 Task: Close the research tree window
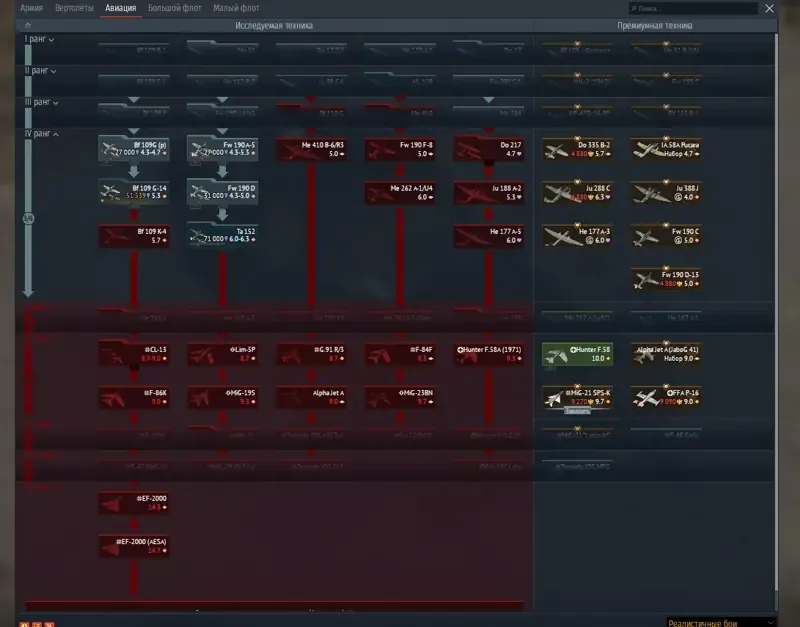coord(769,8)
